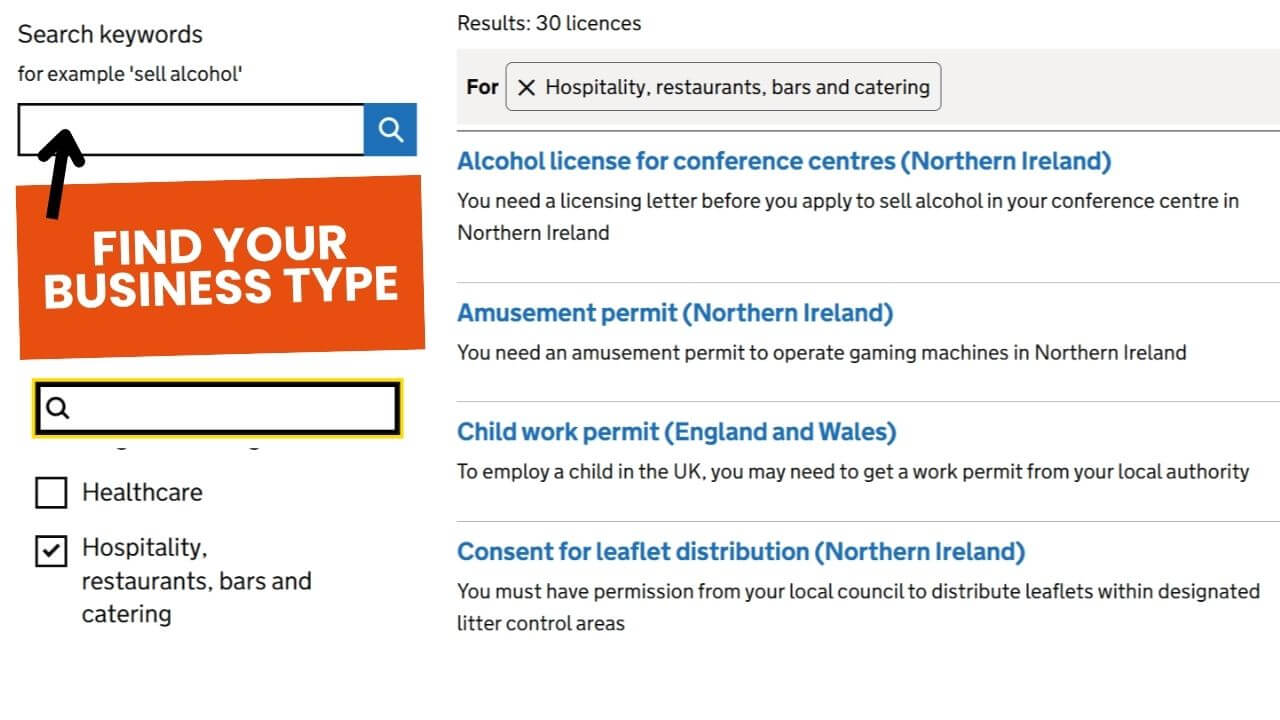Open Alcohol license for conference centres link
This screenshot has width=1280, height=720.
point(784,161)
